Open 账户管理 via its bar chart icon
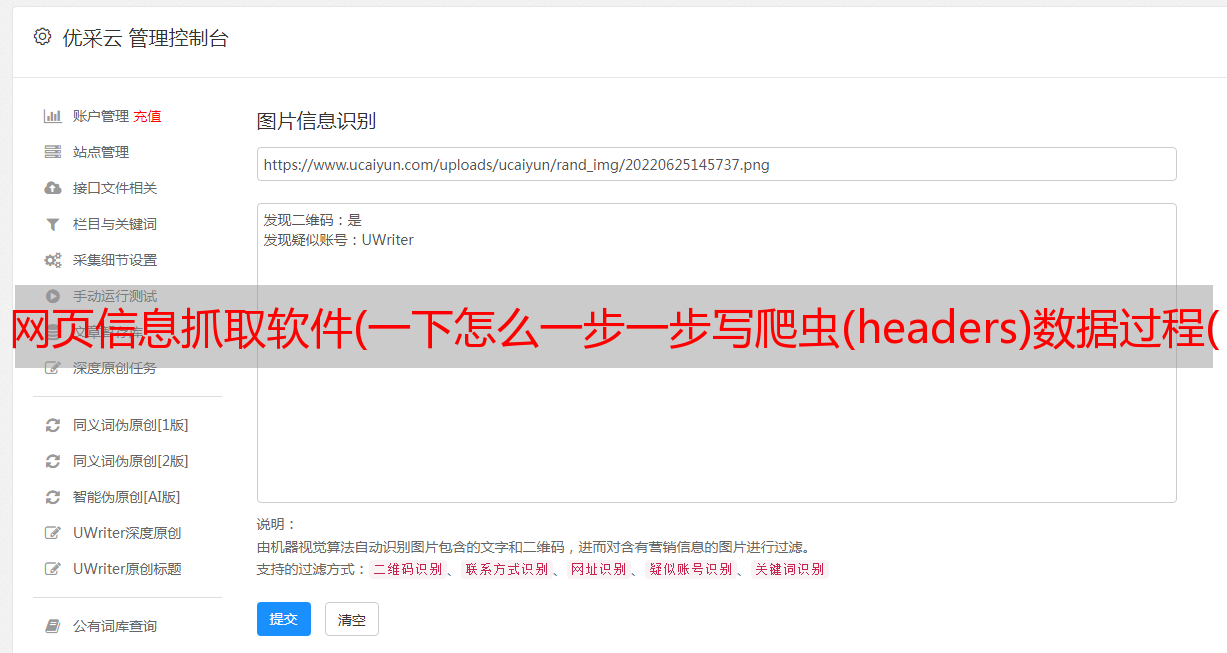1227x653 pixels. 53,116
